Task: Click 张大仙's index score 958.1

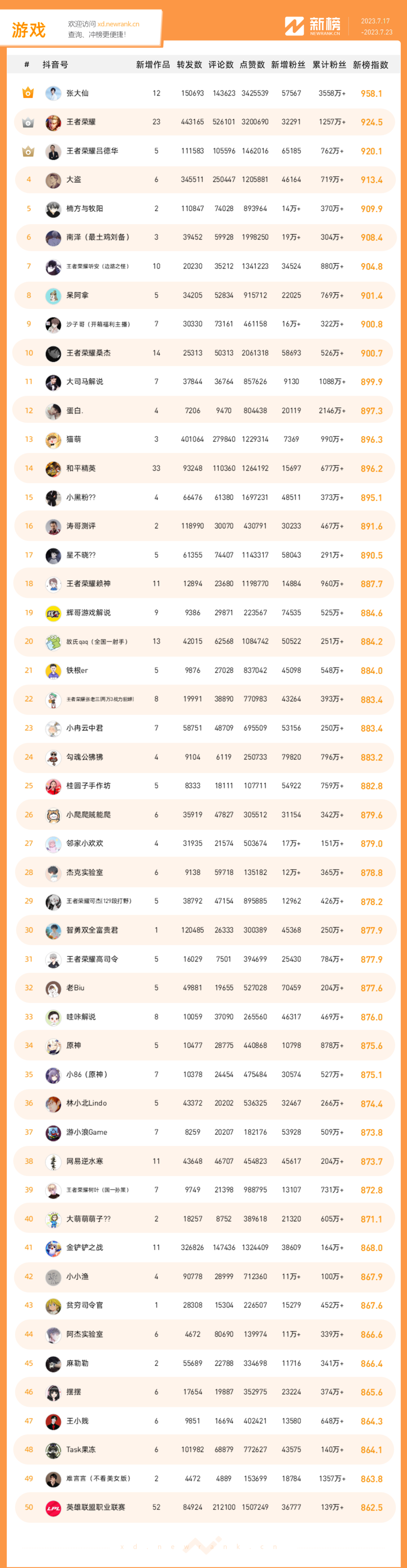Action: (371, 94)
